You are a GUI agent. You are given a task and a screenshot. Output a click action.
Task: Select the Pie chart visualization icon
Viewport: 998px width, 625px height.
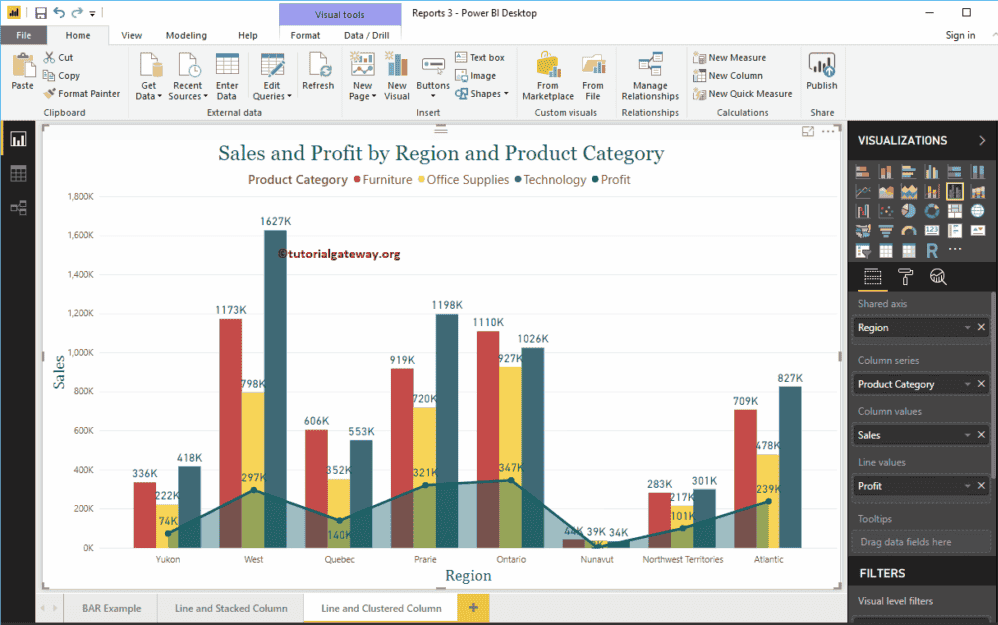click(x=909, y=210)
